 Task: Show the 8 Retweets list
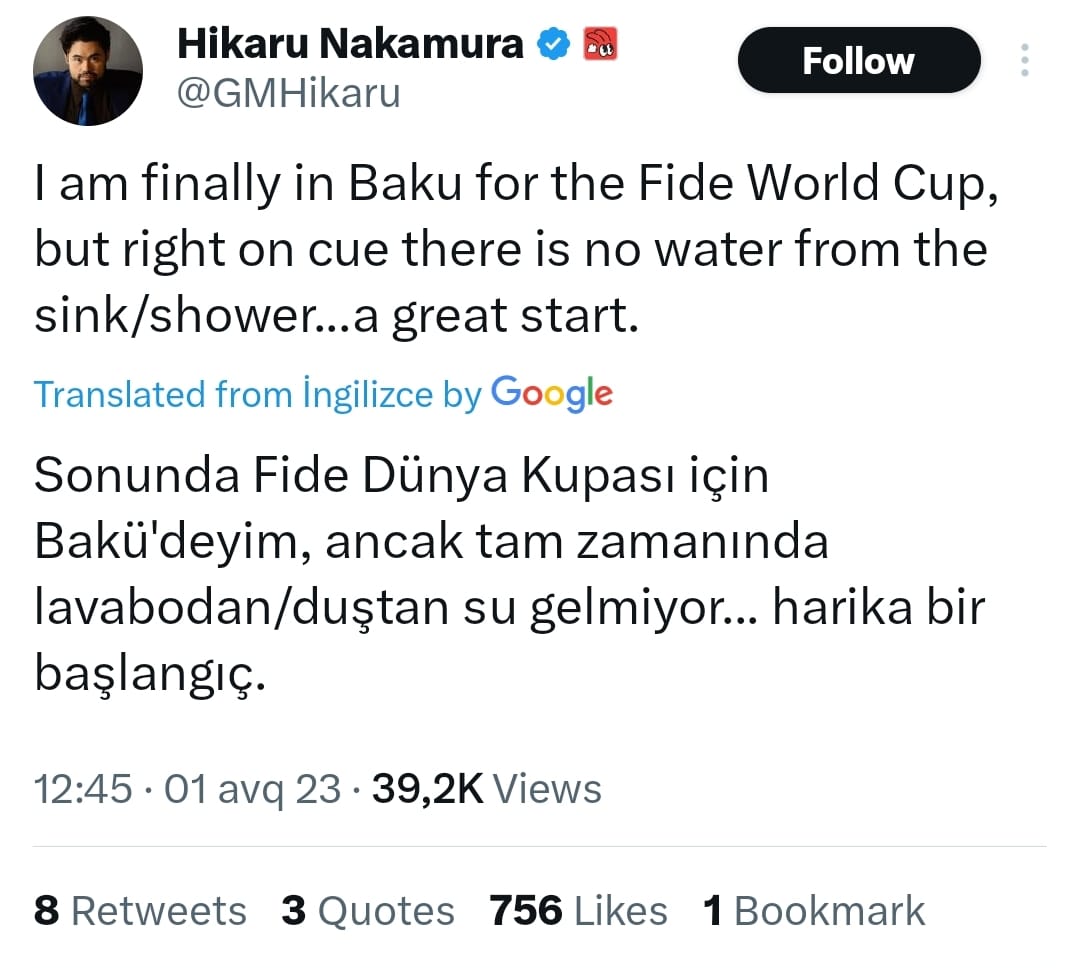click(x=140, y=911)
